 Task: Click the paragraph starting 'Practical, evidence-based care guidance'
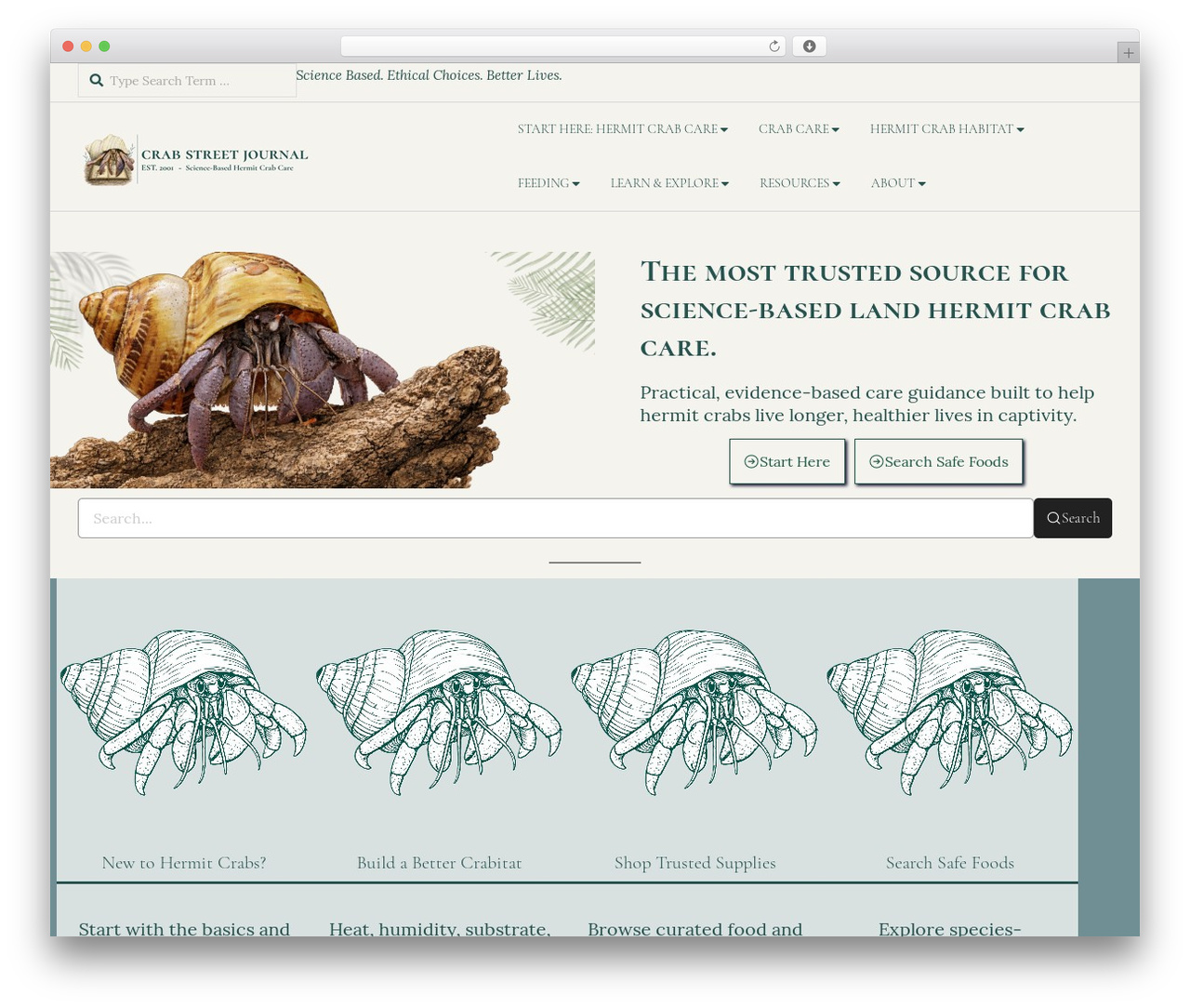click(866, 404)
